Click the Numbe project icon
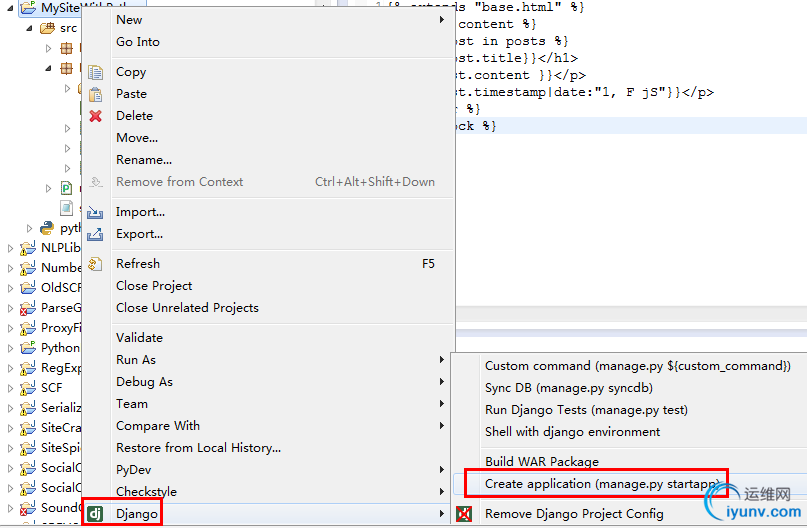 click(x=28, y=268)
